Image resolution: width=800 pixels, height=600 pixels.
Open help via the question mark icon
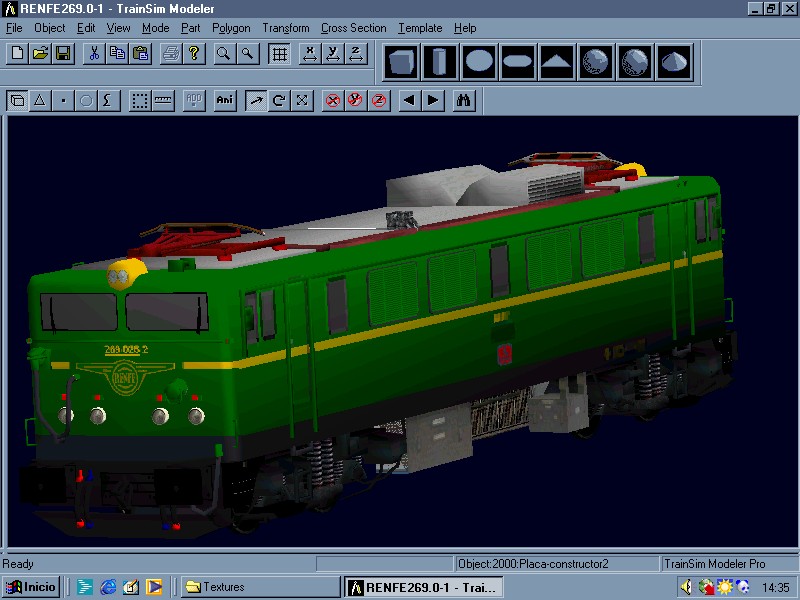194,54
